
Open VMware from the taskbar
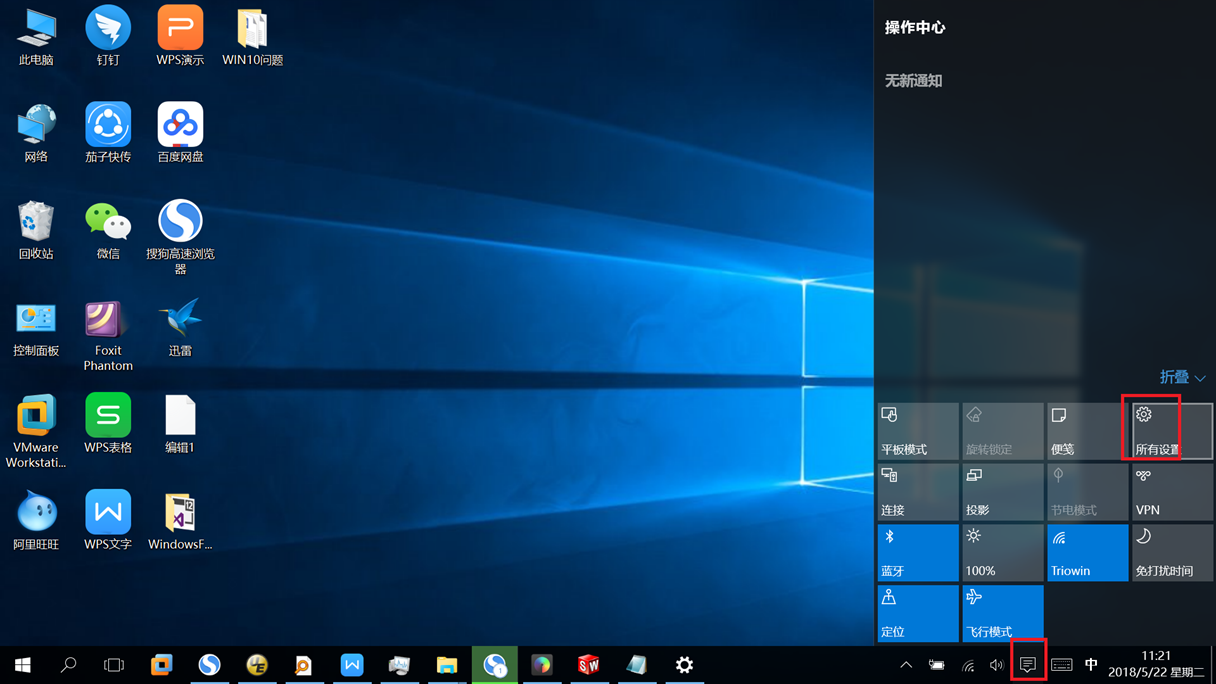click(x=161, y=665)
